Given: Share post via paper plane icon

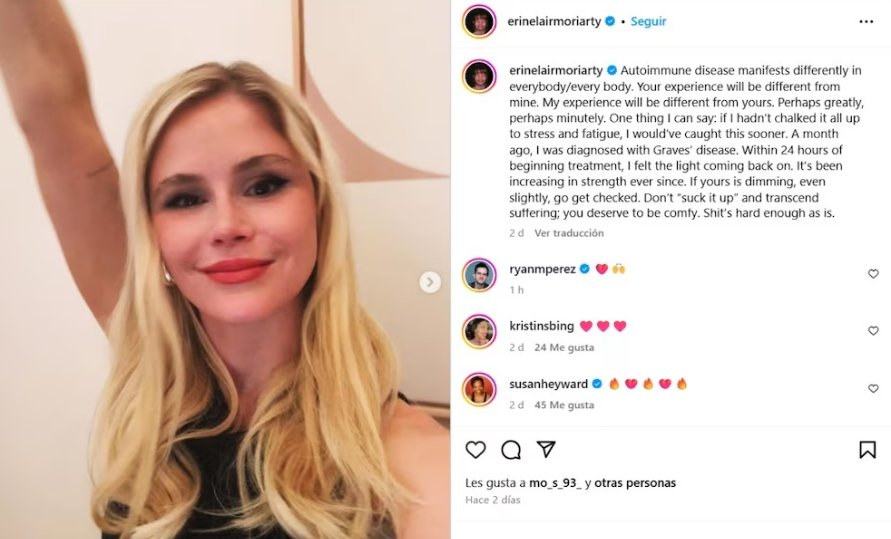Looking at the screenshot, I should 546,449.
